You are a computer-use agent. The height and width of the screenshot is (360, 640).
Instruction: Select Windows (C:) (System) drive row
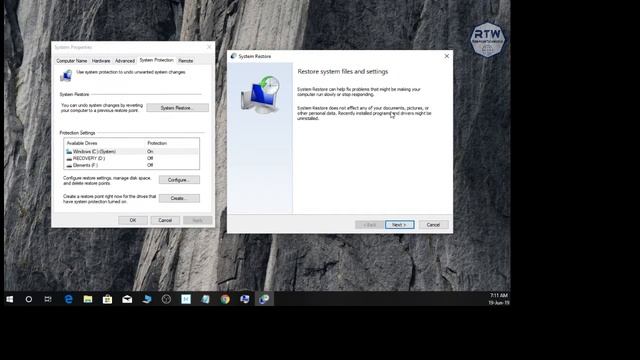tap(131, 151)
